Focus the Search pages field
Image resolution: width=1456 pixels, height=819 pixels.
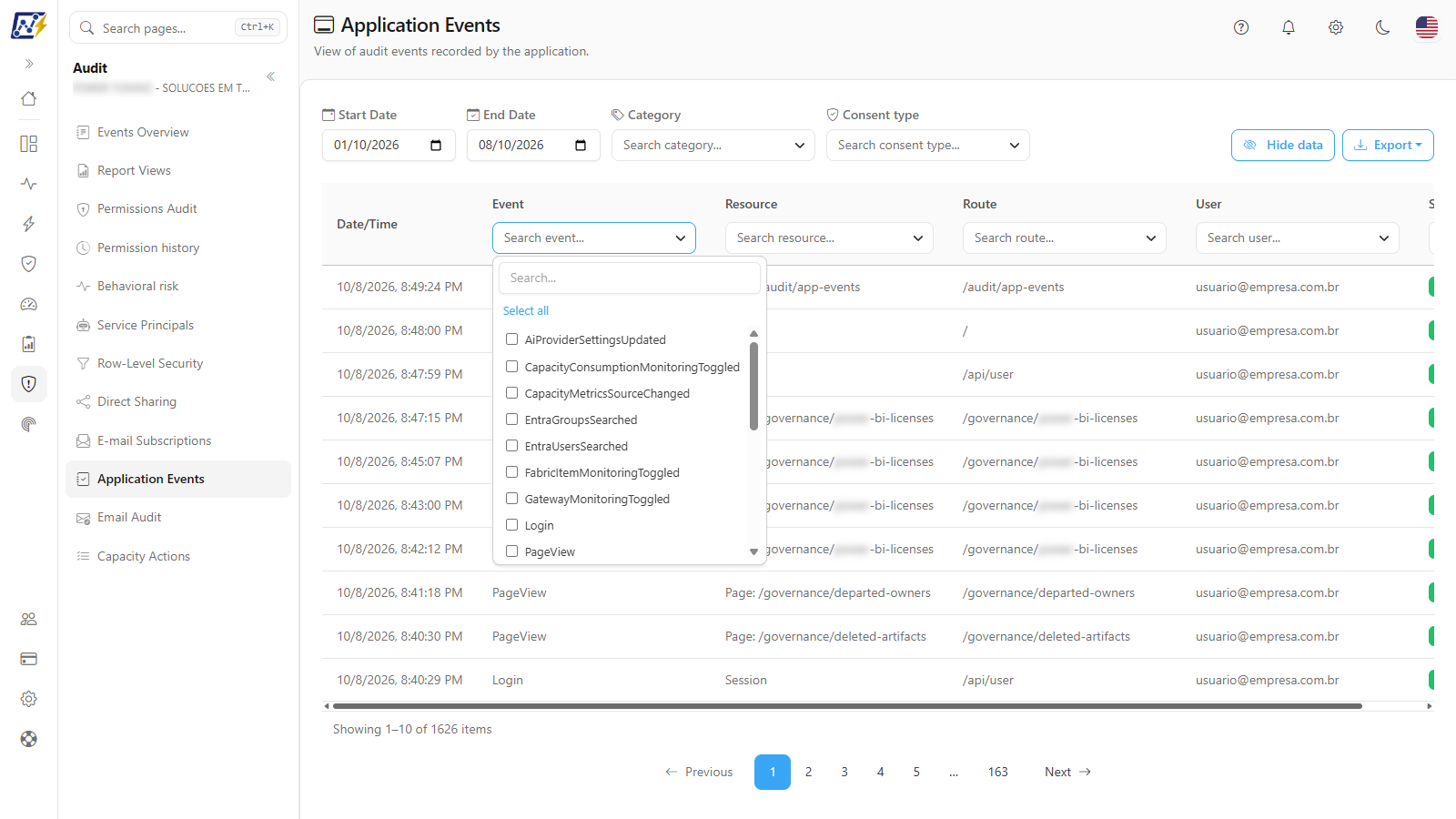click(178, 28)
